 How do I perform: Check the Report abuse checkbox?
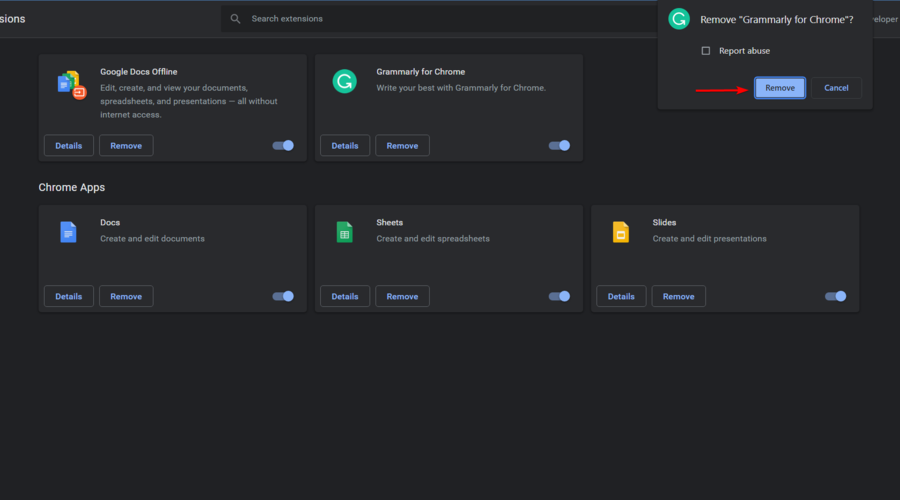click(706, 51)
